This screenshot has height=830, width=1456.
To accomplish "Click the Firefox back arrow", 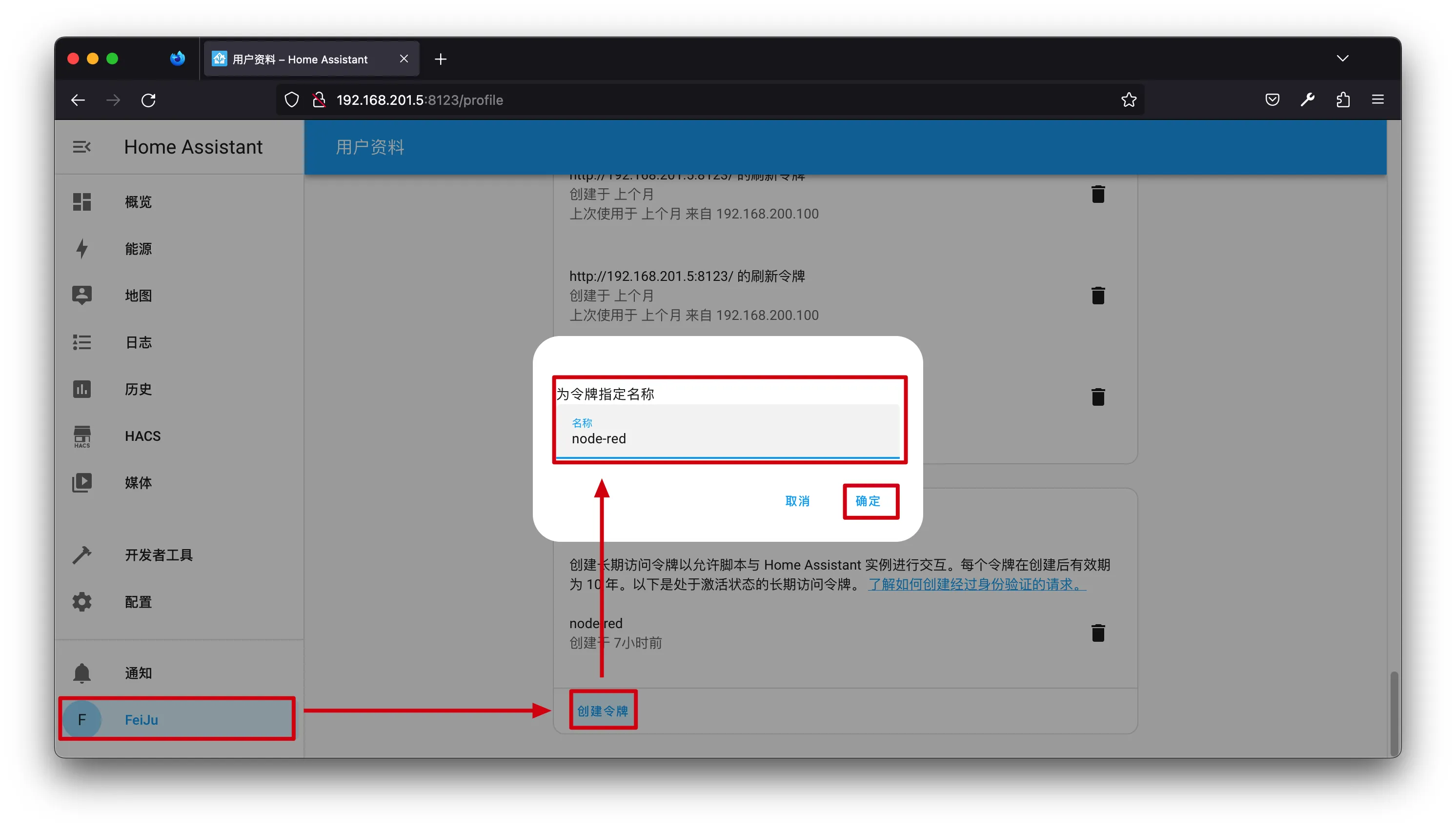I will click(x=78, y=100).
